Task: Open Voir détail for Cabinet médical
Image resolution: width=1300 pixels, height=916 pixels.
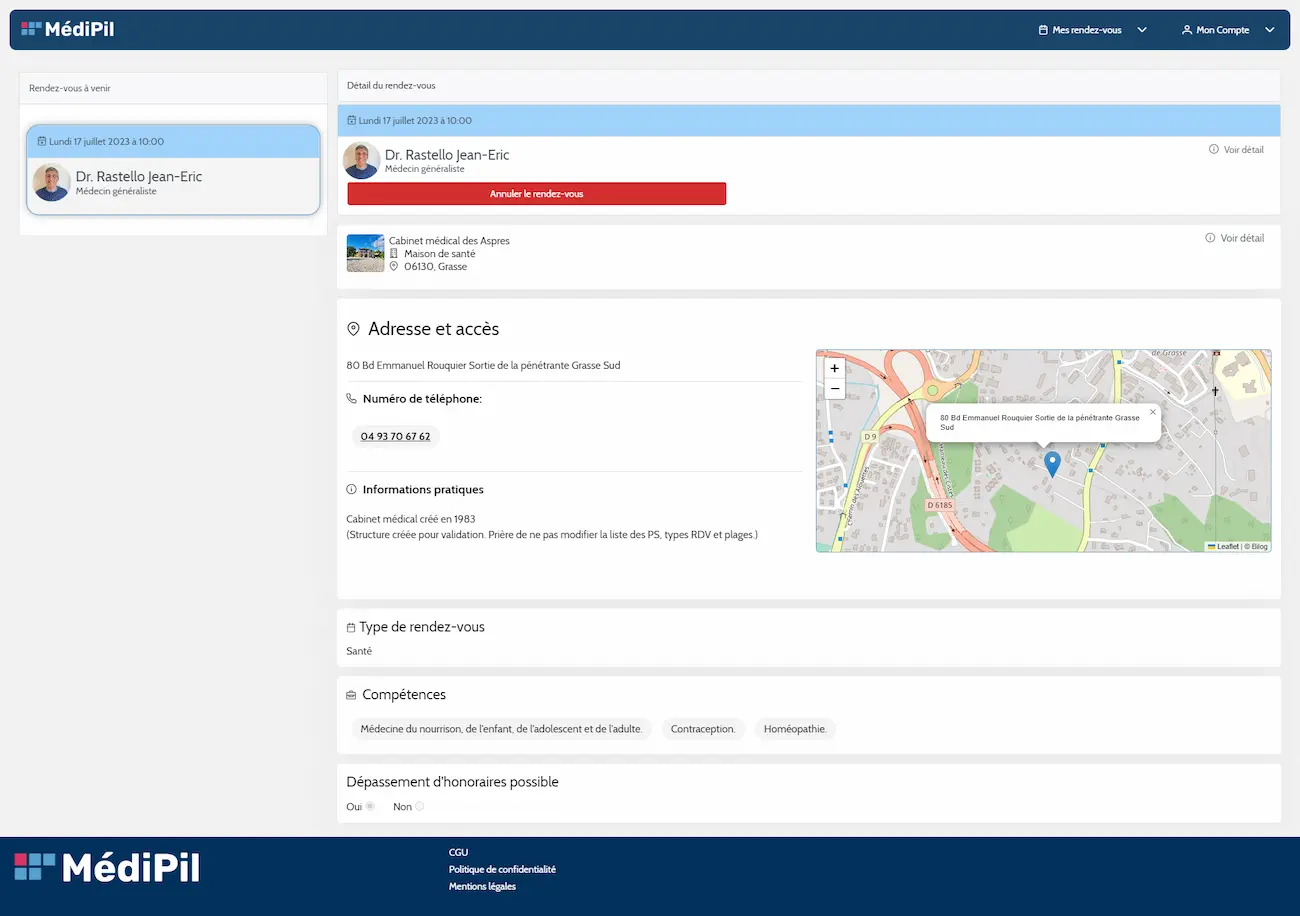Action: tap(1241, 239)
